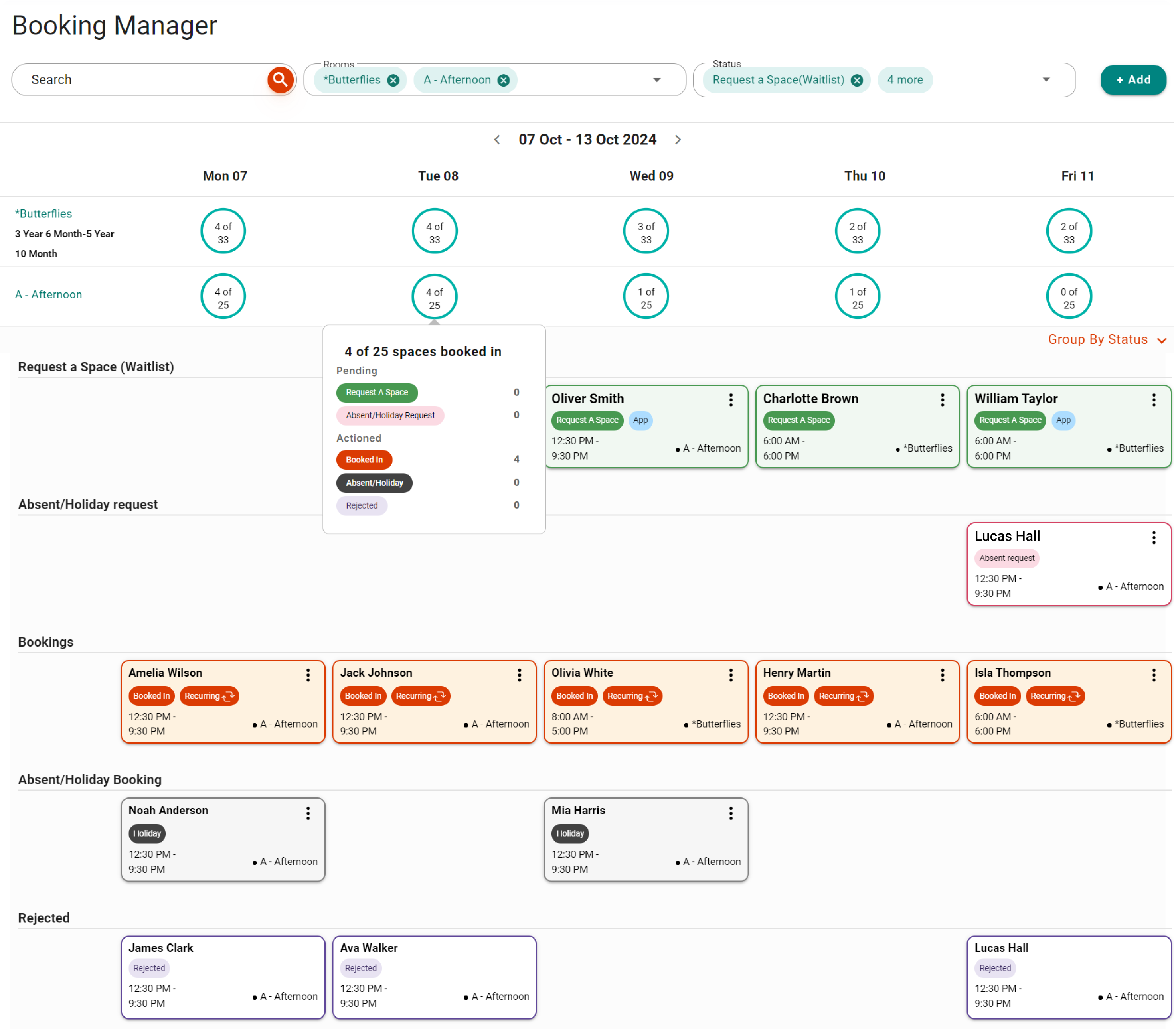Open Lucas Hall absent request options menu
The image size is (1174, 1036).
1154,537
